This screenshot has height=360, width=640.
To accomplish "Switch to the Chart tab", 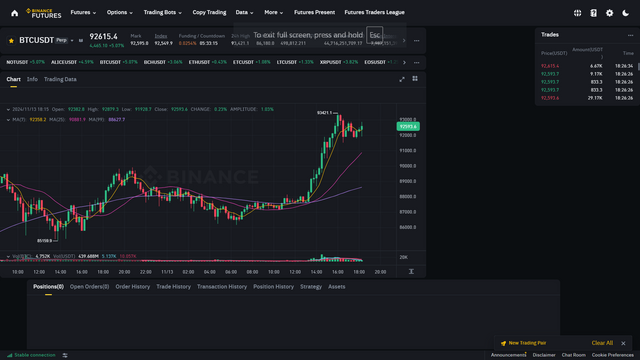I will pyautogui.click(x=13, y=79).
